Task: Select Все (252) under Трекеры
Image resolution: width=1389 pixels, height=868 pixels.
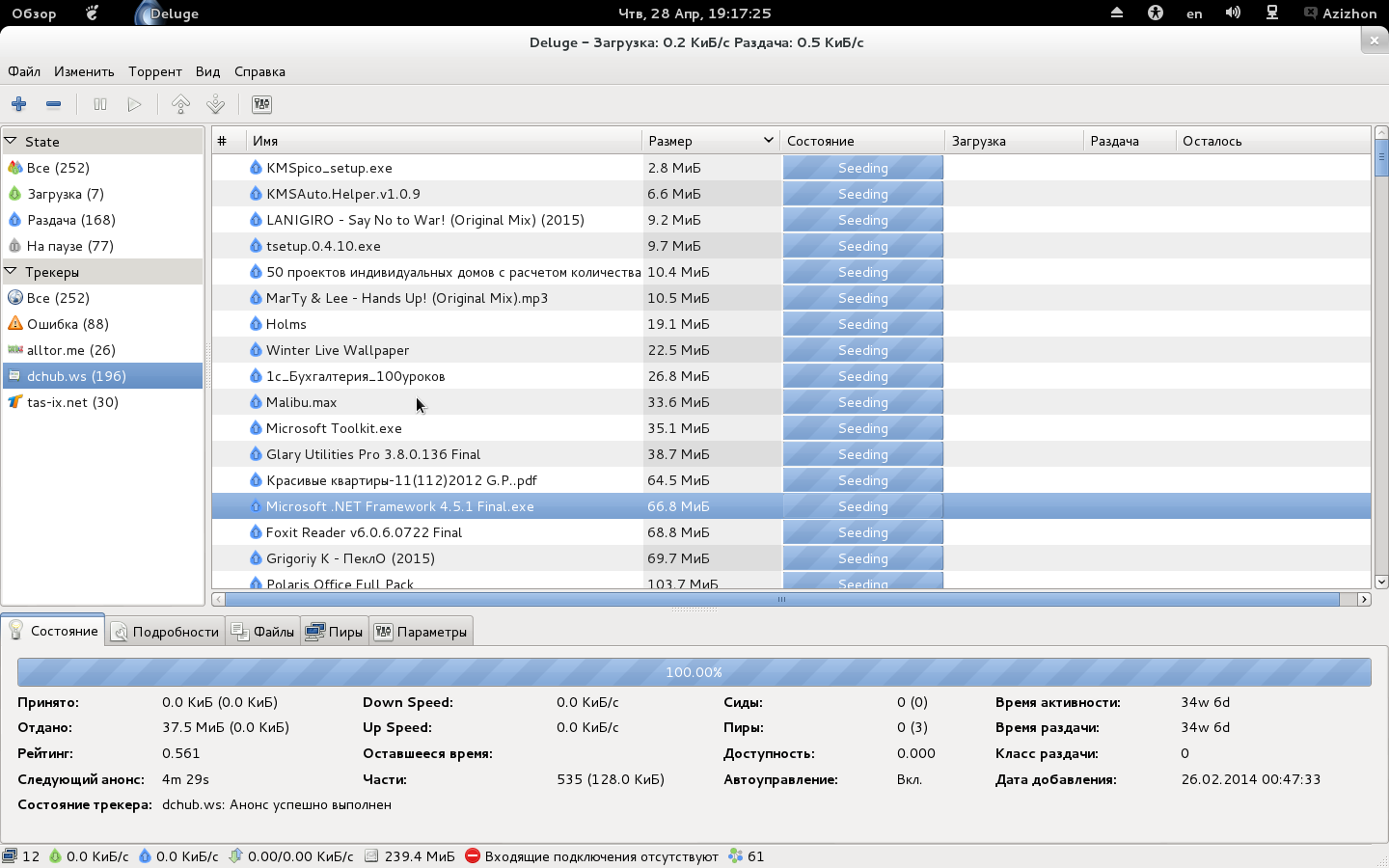Action: 102,298
